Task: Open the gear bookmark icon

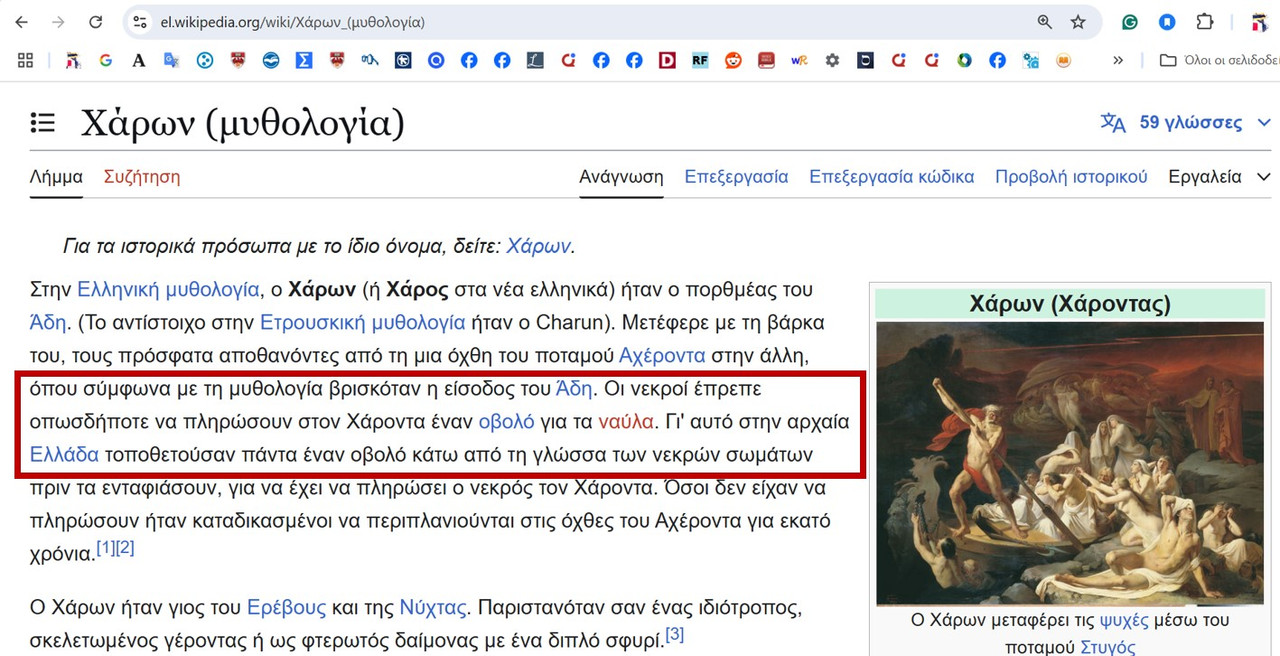Action: pyautogui.click(x=832, y=60)
